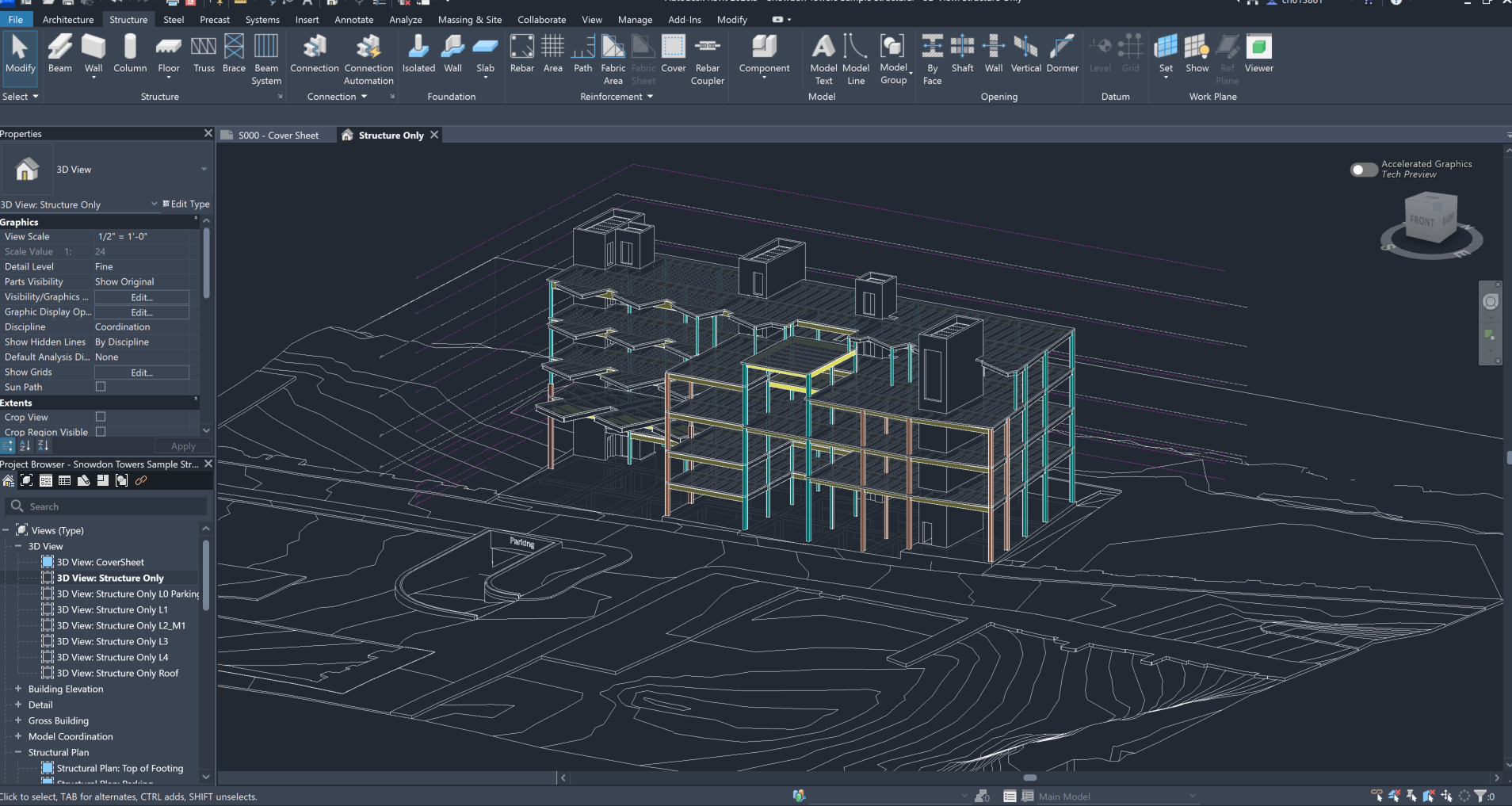Open the Analyze ribbon tab
Screen dimensions: 1512x806
[405, 20]
